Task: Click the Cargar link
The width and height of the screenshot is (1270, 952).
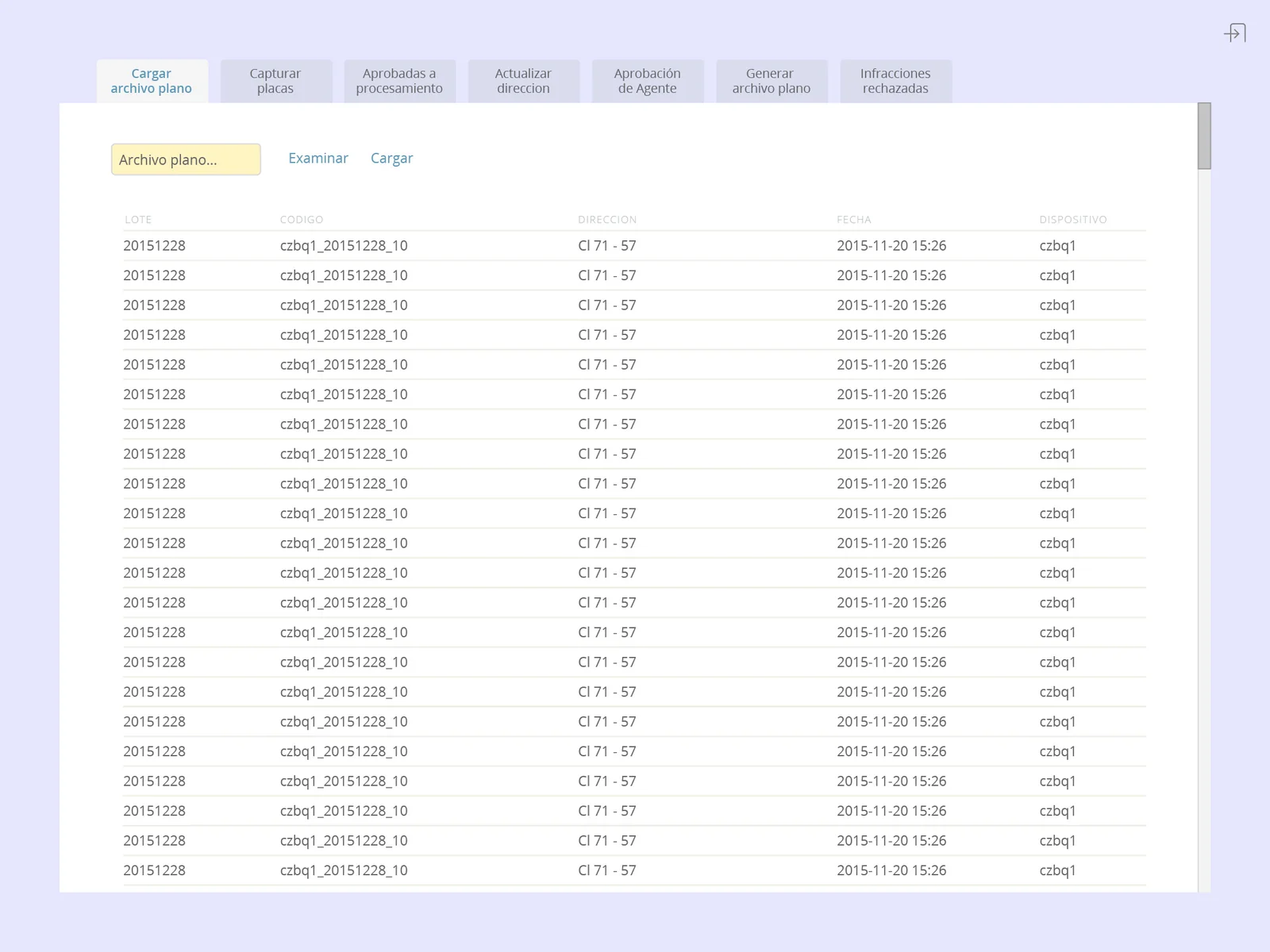Action: point(392,158)
